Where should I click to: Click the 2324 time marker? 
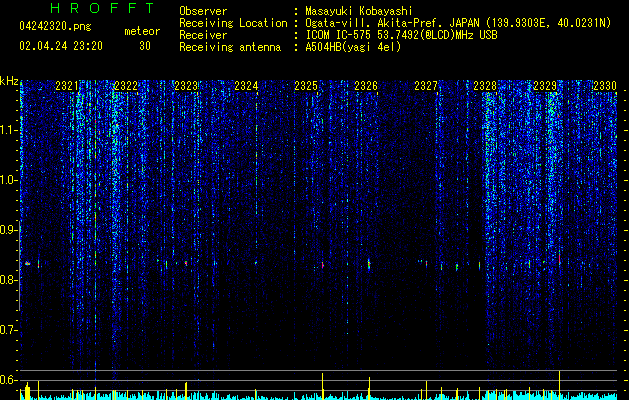tap(246, 86)
